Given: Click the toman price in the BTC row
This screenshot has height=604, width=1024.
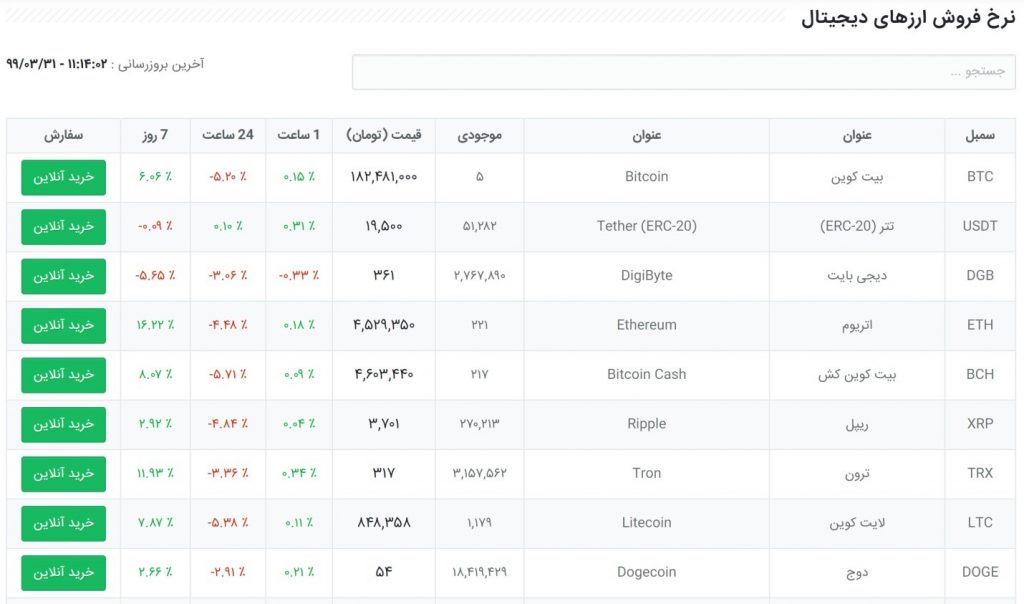Looking at the screenshot, I should point(384,177).
